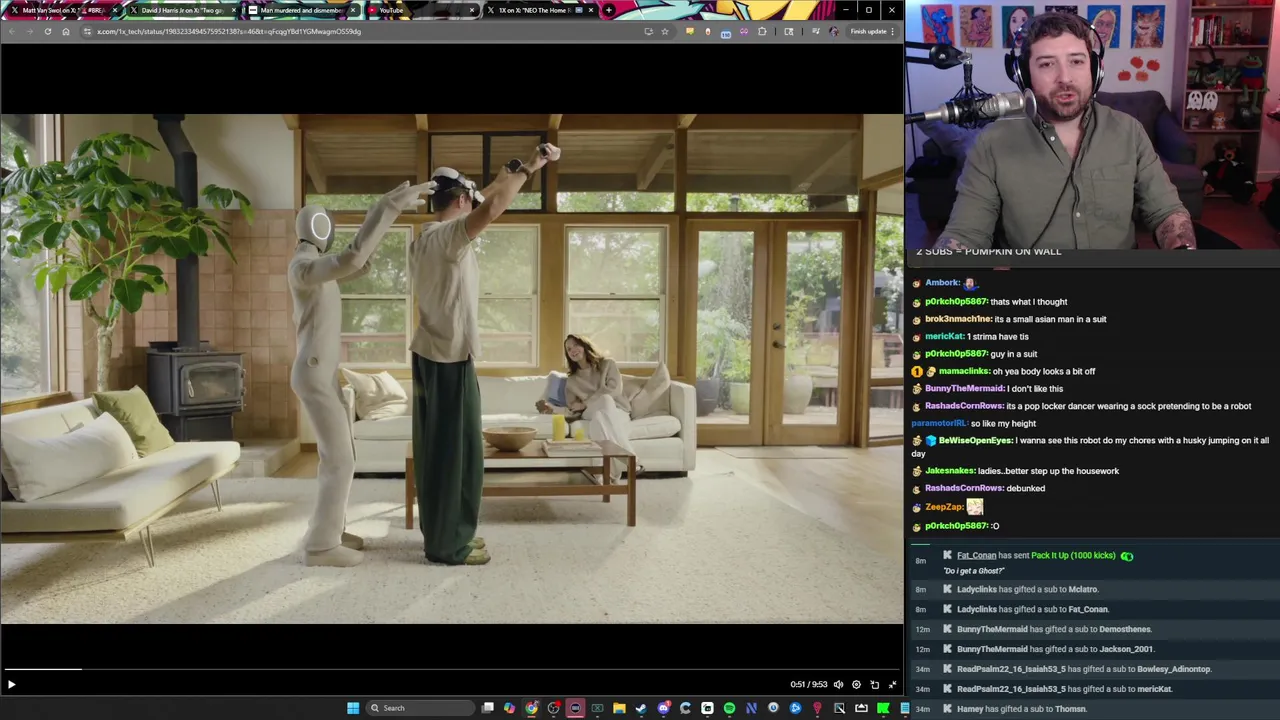Bookmark this page with the star icon
Screen dimensions: 1280x720
tap(664, 31)
